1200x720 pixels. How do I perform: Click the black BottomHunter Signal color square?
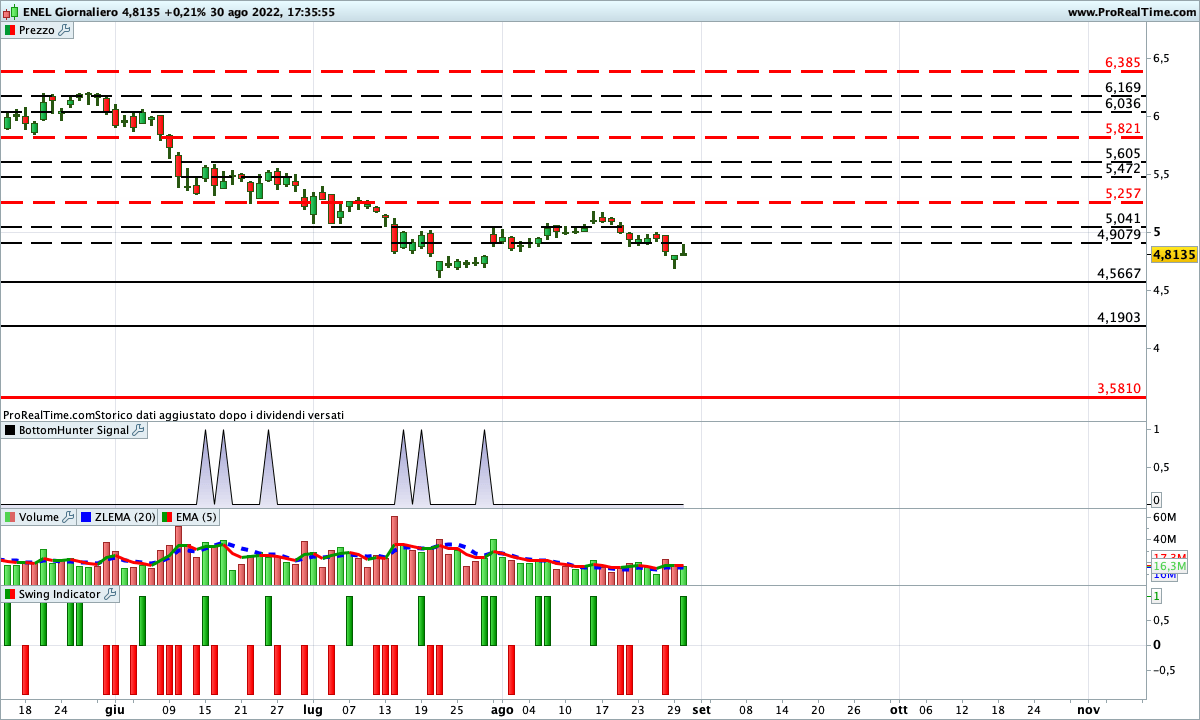pos(10,430)
